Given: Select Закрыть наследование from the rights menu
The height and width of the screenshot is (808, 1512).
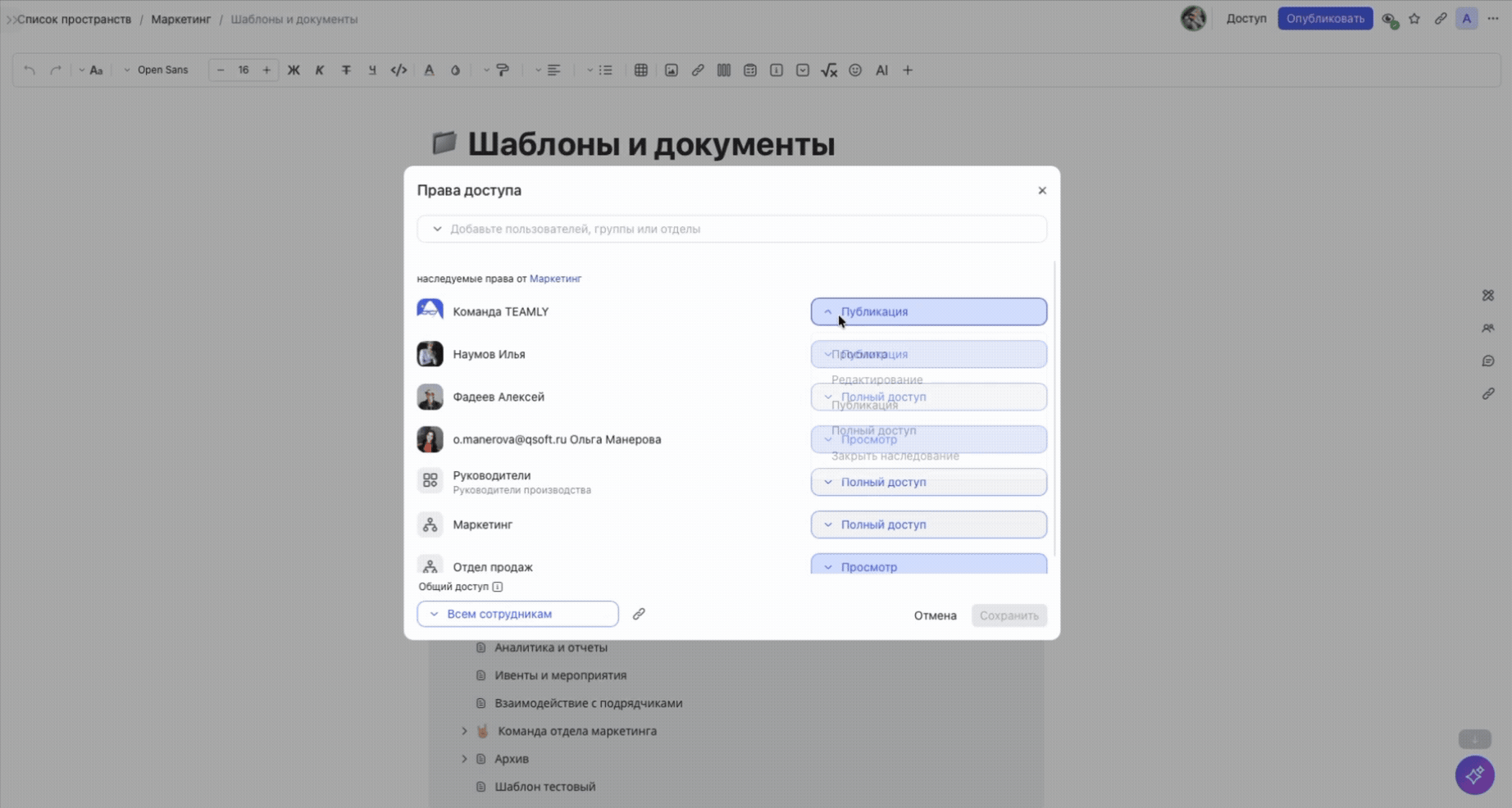Looking at the screenshot, I should tap(895, 456).
